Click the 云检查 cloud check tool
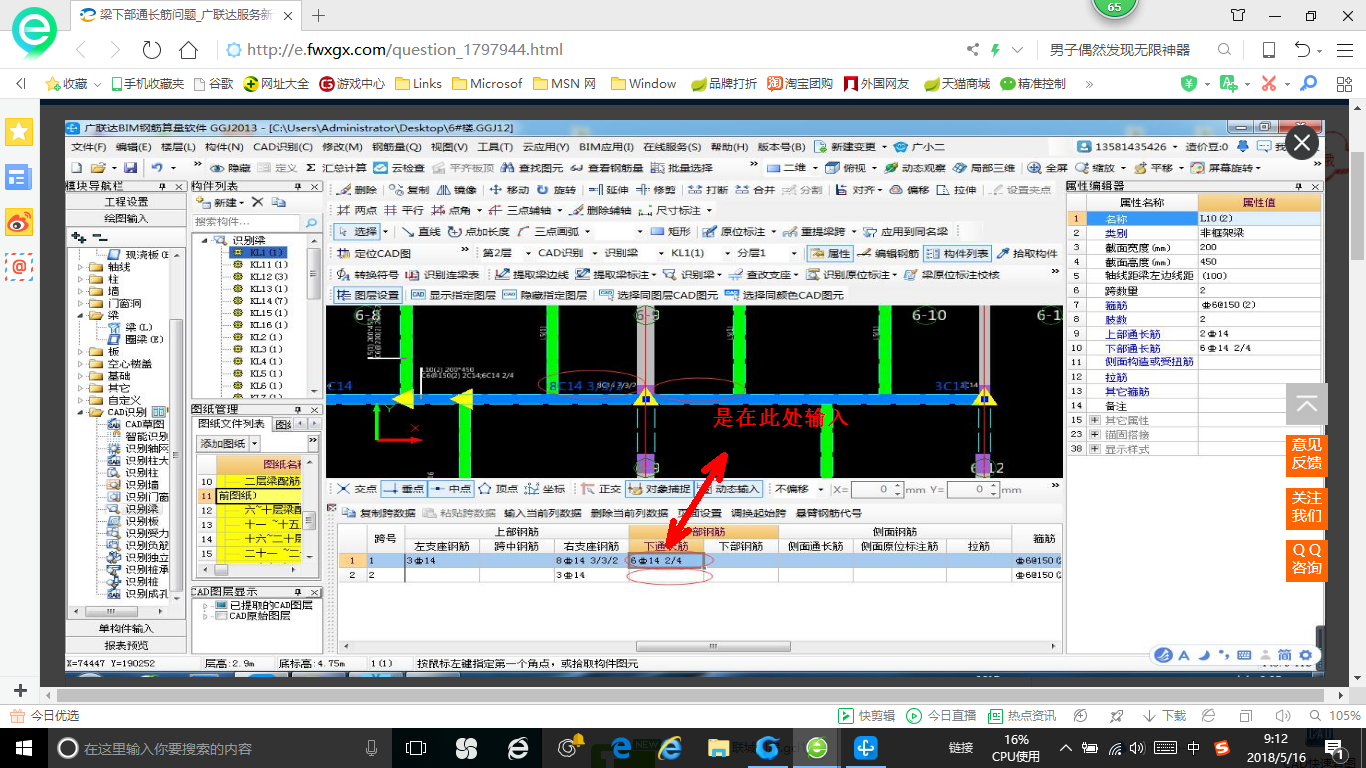This screenshot has width=1366, height=768. (x=399, y=168)
